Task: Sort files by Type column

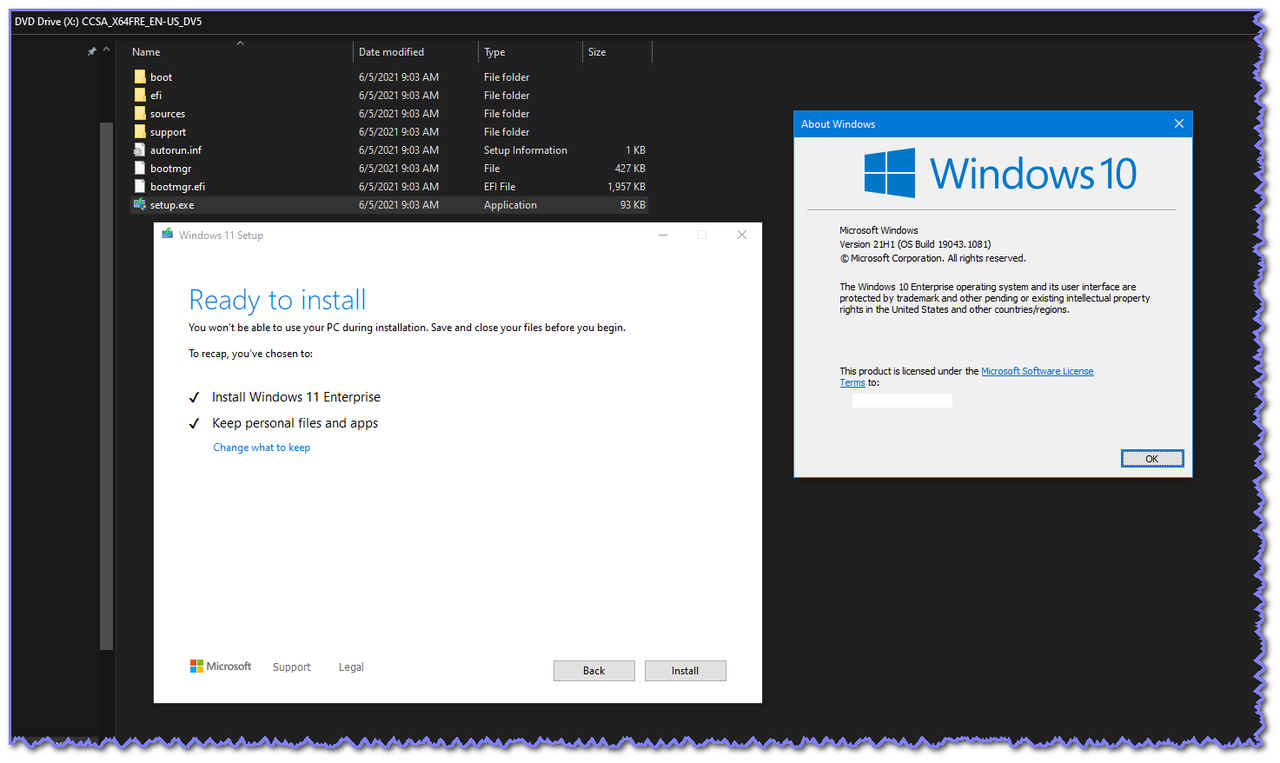Action: tap(495, 52)
